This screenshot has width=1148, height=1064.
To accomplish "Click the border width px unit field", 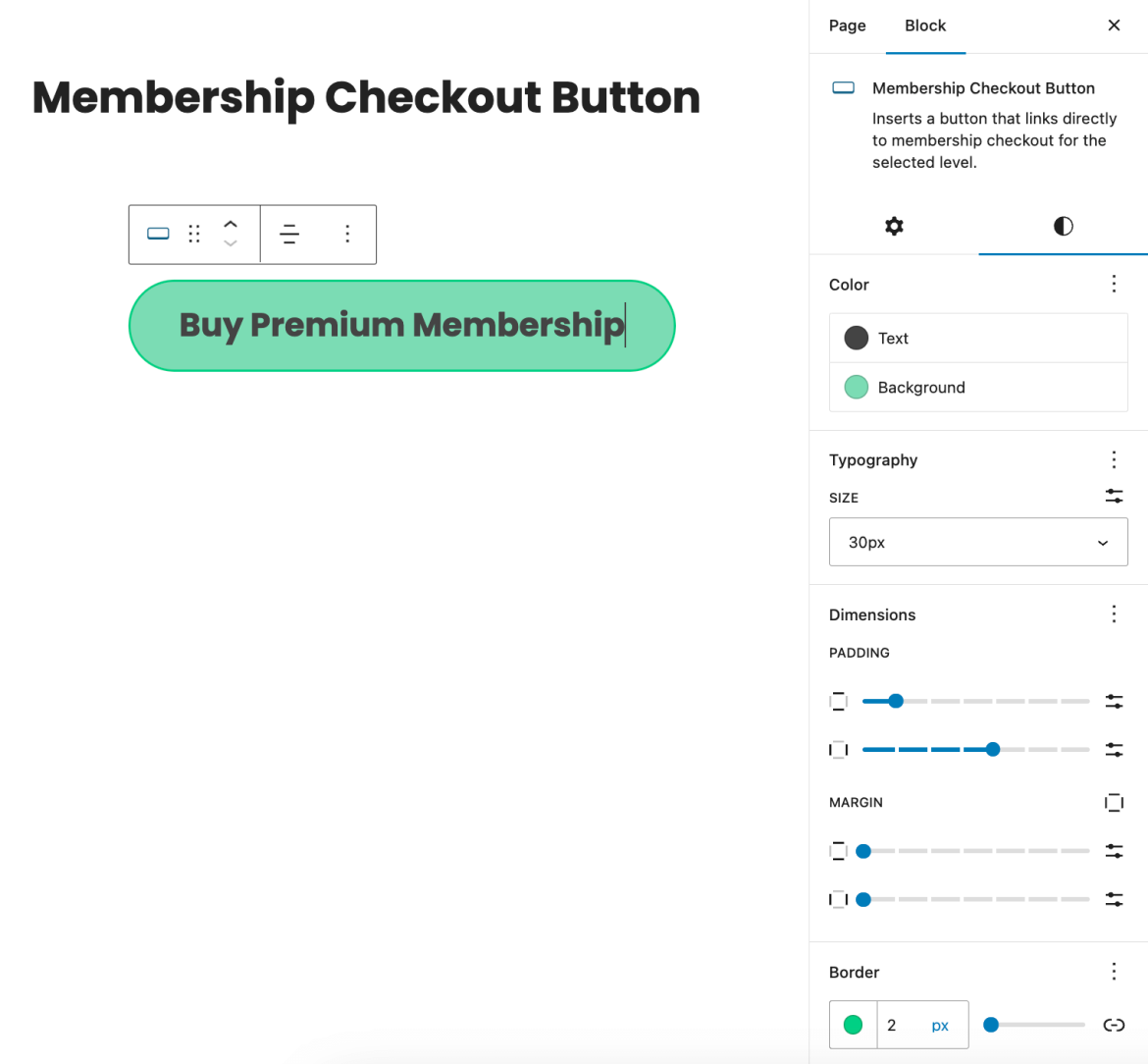I will pos(939,1024).
